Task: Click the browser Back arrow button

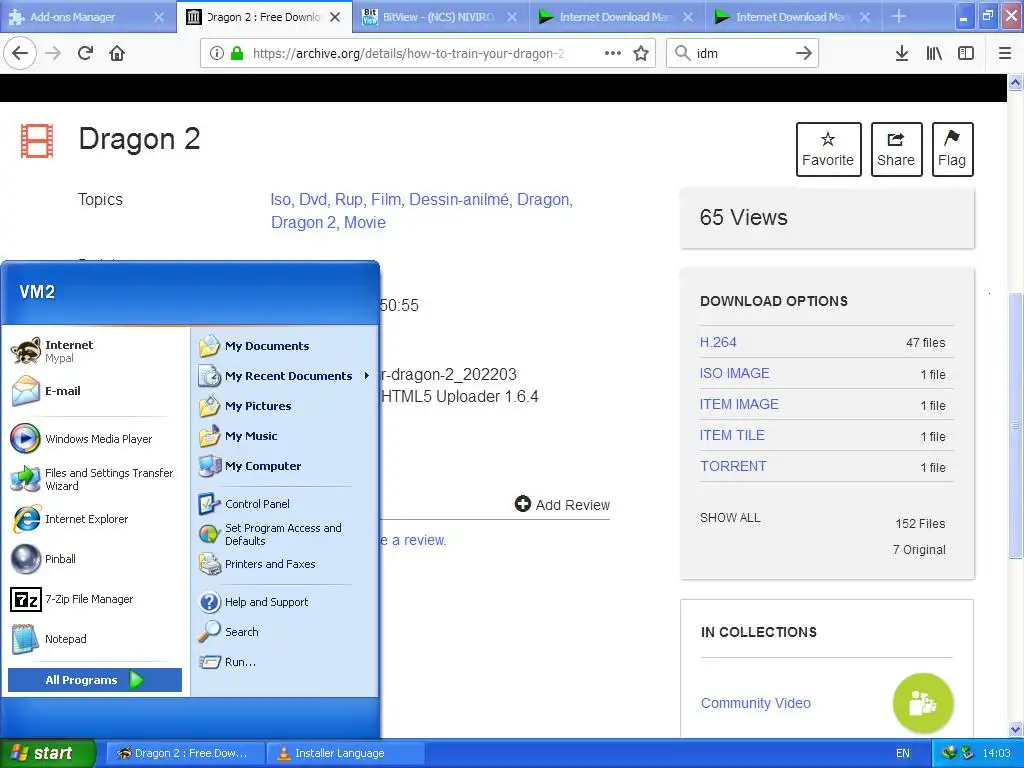Action: click(20, 53)
